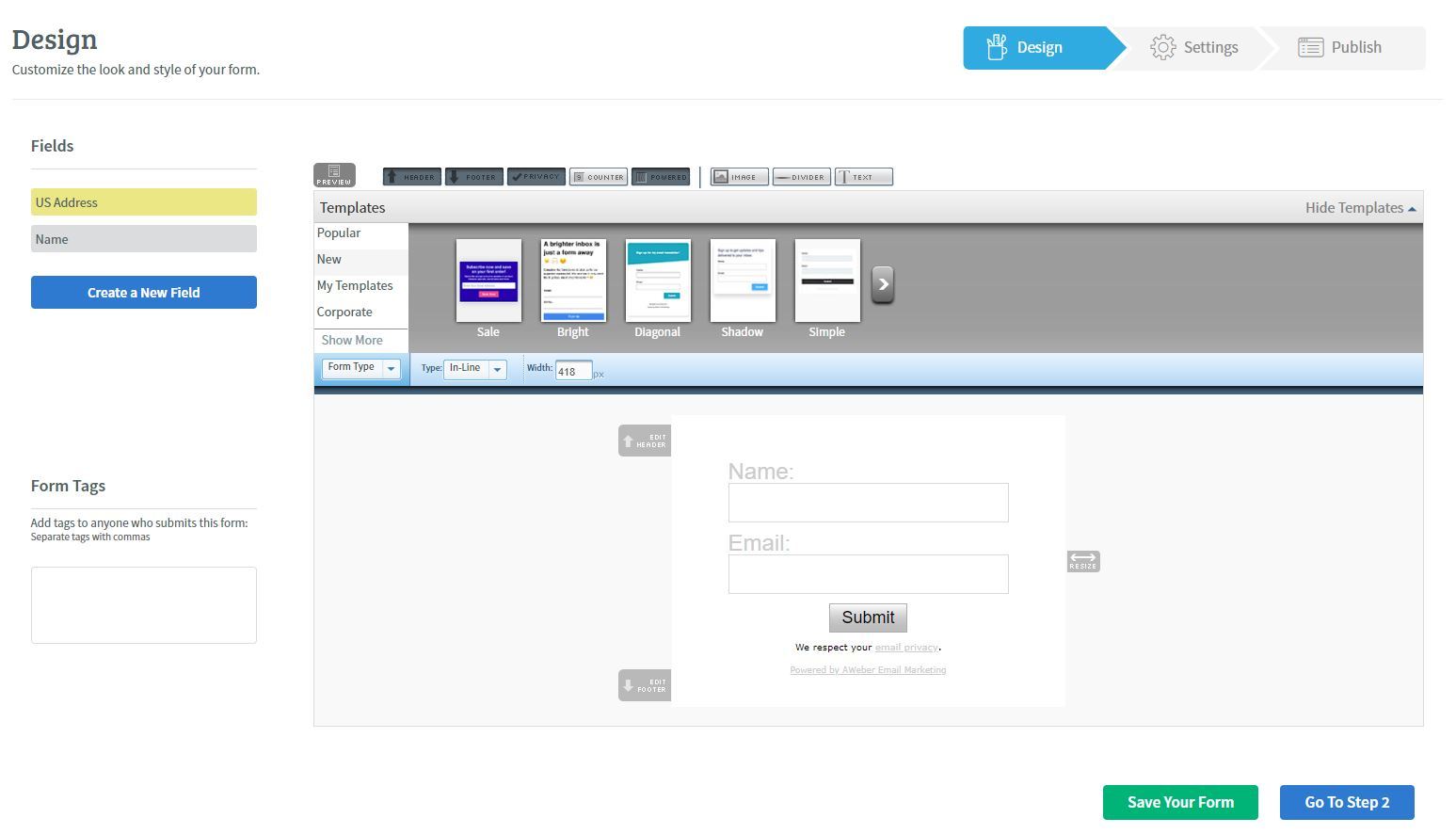
Task: Toggle the Header element button
Action: 412,177
